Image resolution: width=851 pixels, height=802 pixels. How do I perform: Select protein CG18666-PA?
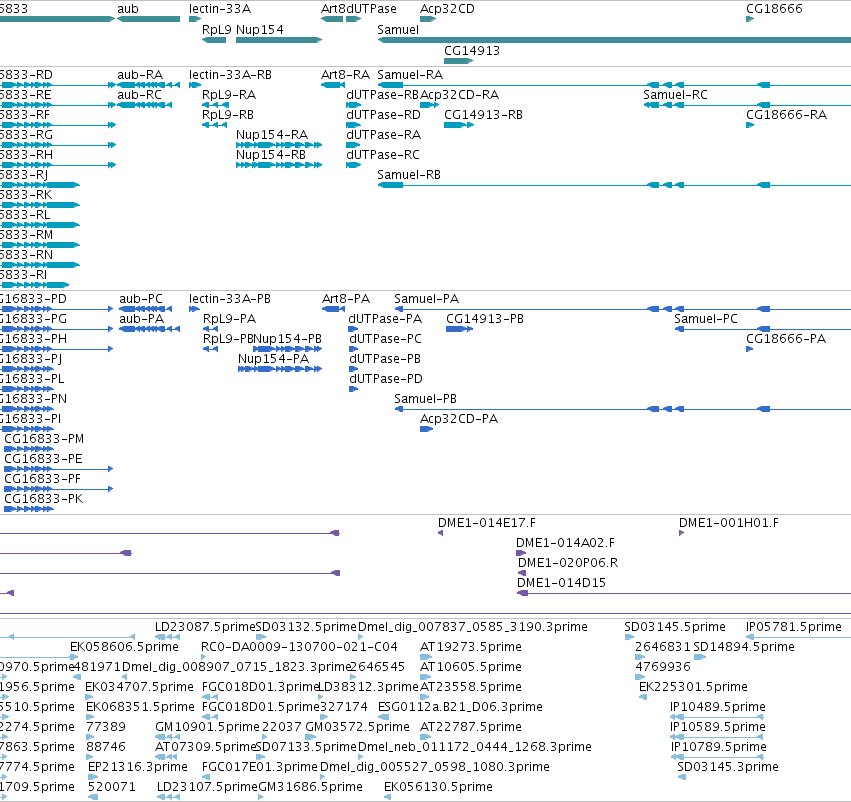tap(786, 339)
